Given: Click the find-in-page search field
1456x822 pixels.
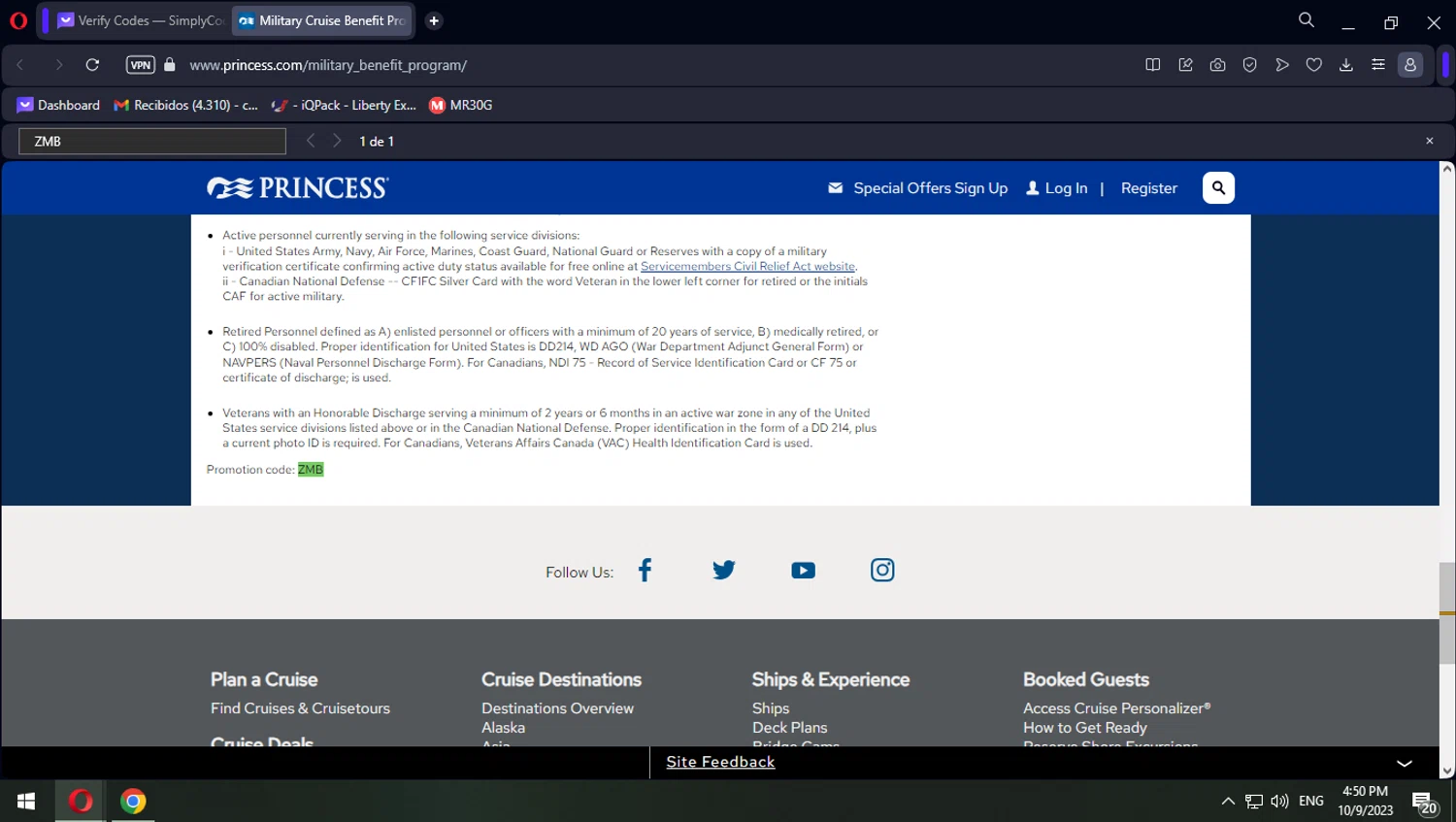Looking at the screenshot, I should (152, 142).
